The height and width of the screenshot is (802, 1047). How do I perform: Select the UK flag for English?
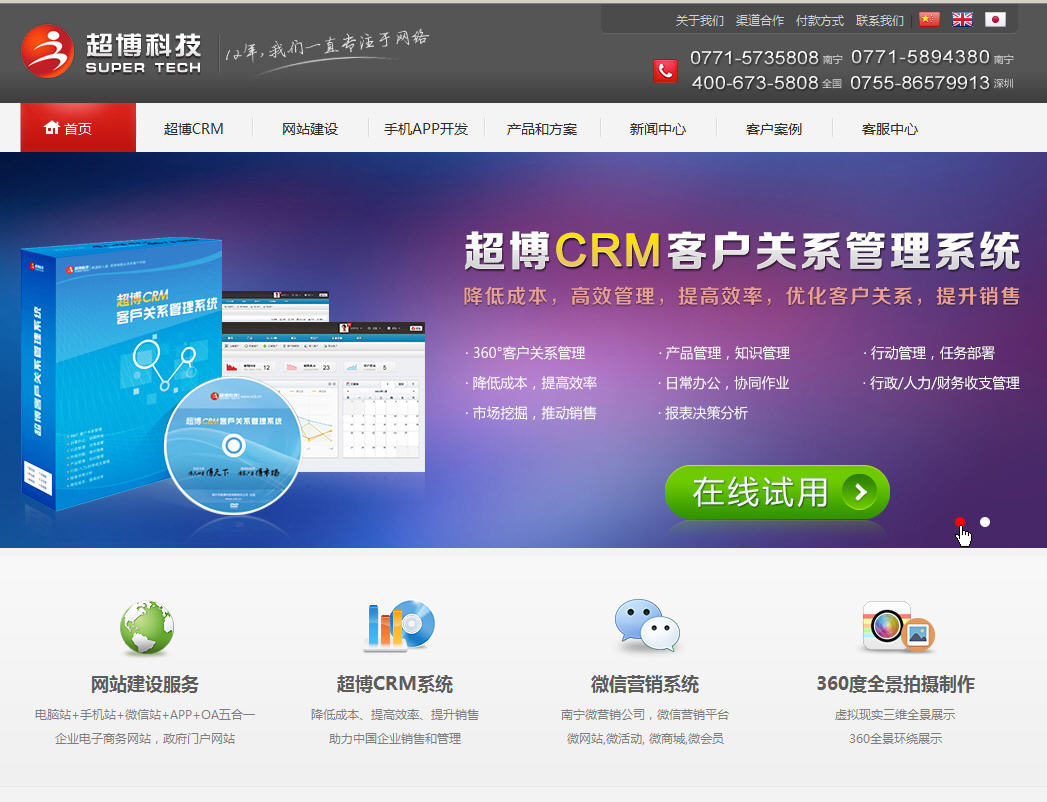[962, 19]
